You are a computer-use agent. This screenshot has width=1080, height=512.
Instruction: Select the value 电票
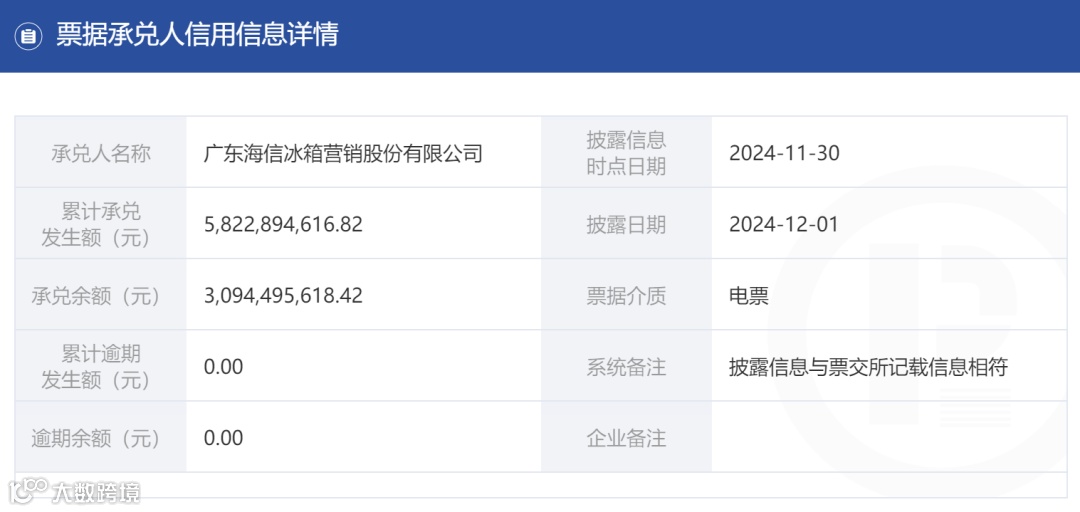click(749, 296)
